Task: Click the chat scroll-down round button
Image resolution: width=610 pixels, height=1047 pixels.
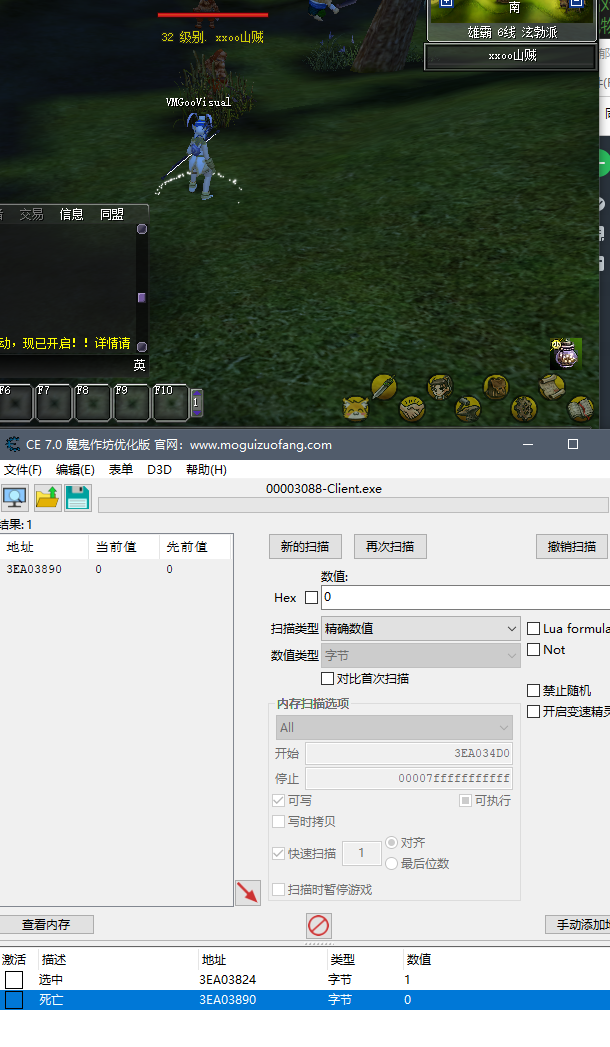Action: coord(141,346)
